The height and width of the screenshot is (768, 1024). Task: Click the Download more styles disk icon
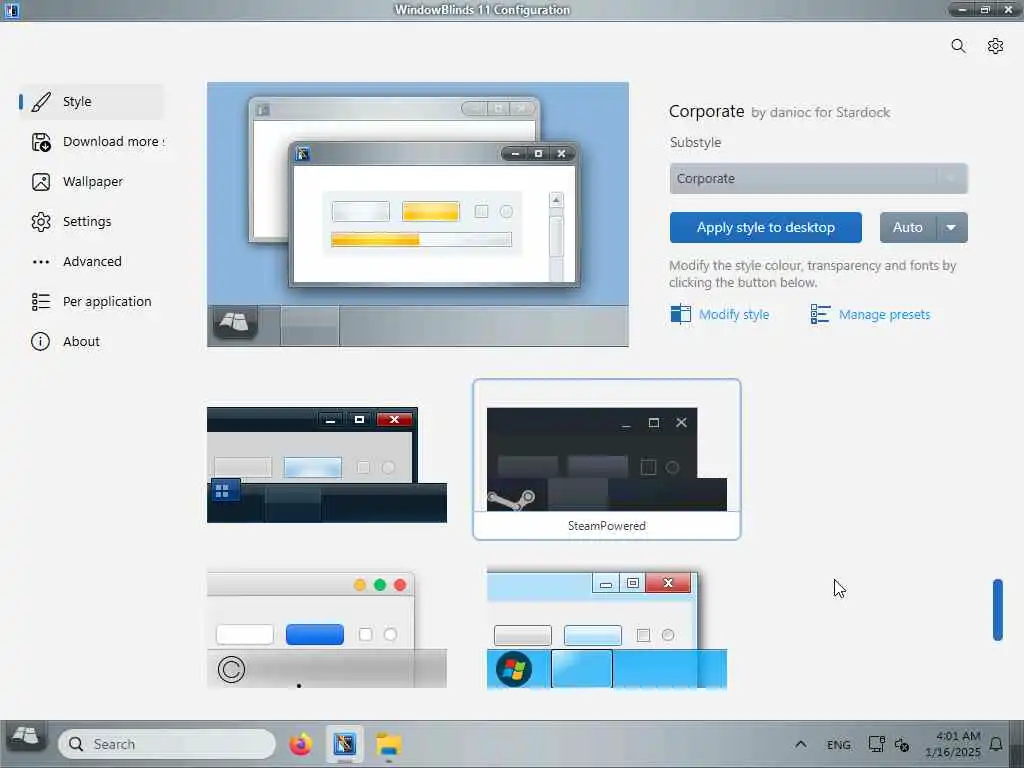tap(40, 142)
